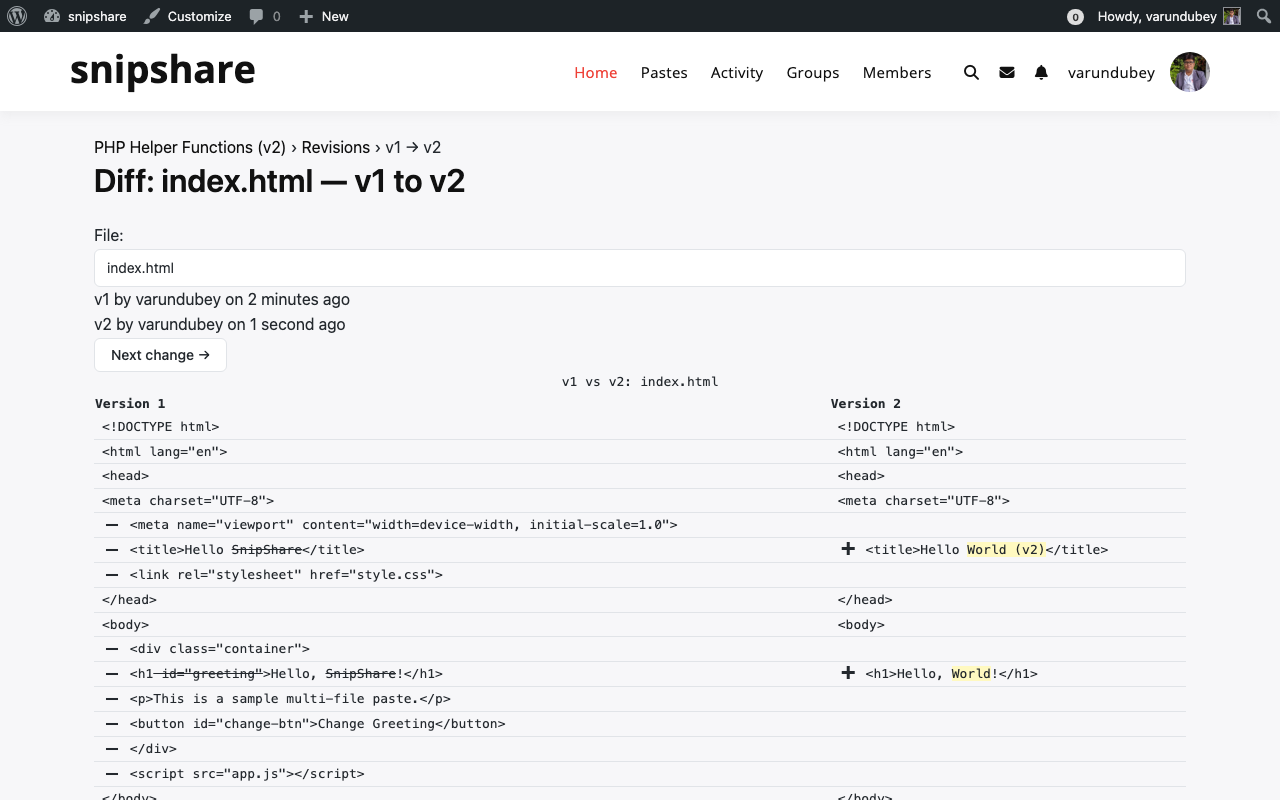This screenshot has width=1280, height=800.
Task: Open notifications bell icon
Action: (1041, 72)
